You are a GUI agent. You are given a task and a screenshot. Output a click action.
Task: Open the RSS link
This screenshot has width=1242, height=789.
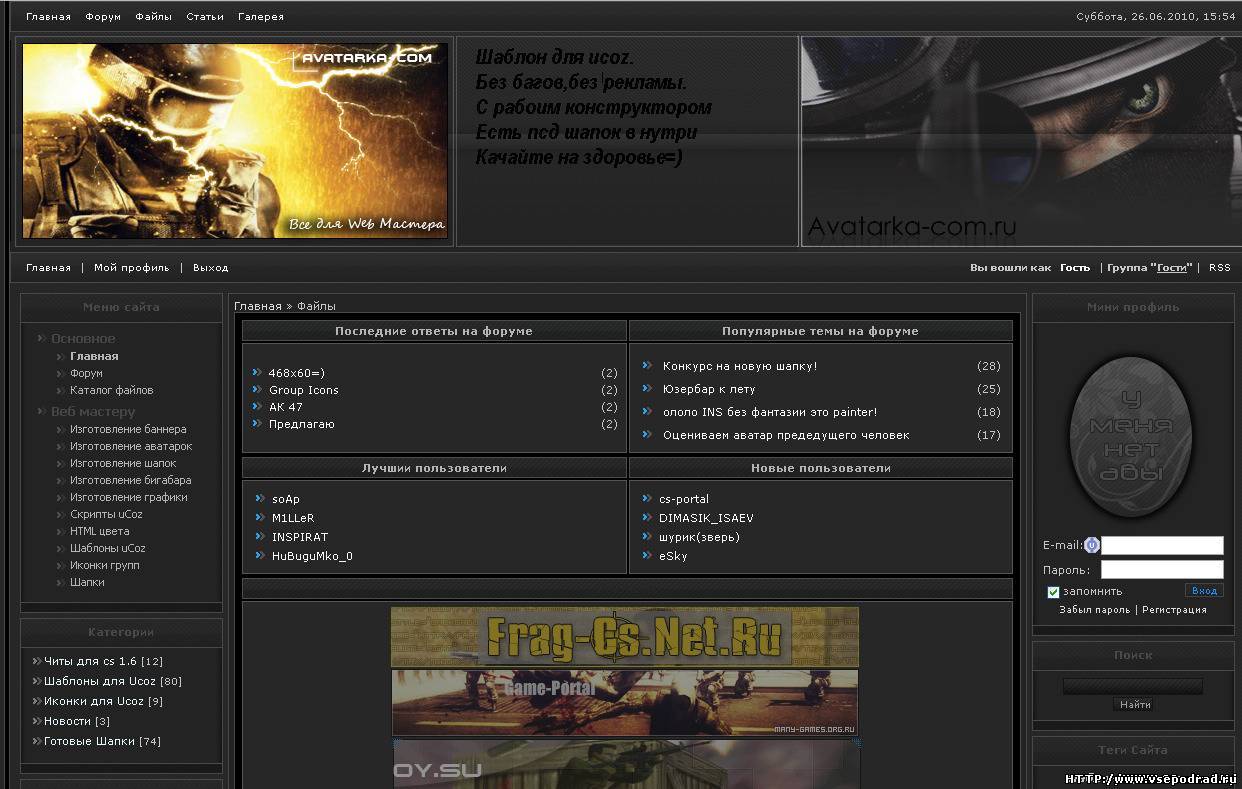pos(1220,268)
